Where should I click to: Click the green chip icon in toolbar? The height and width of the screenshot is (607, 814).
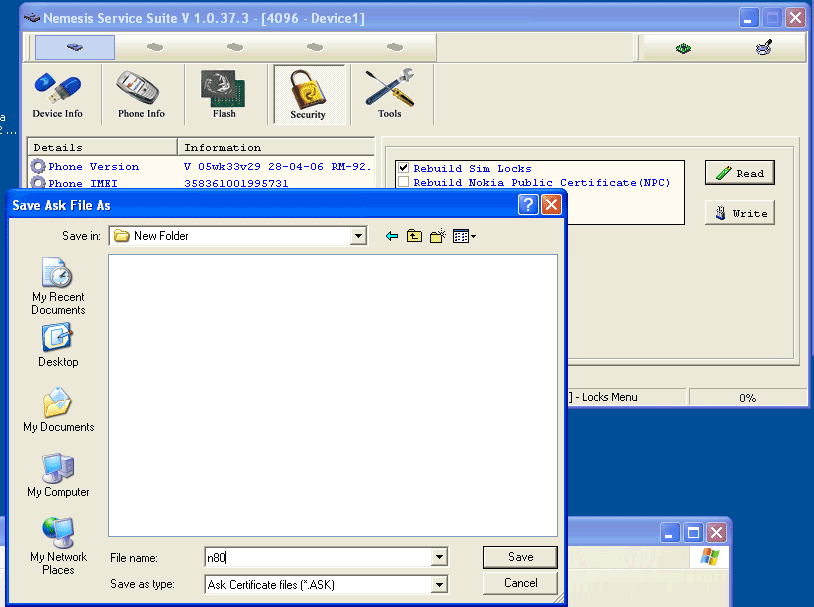[x=683, y=48]
